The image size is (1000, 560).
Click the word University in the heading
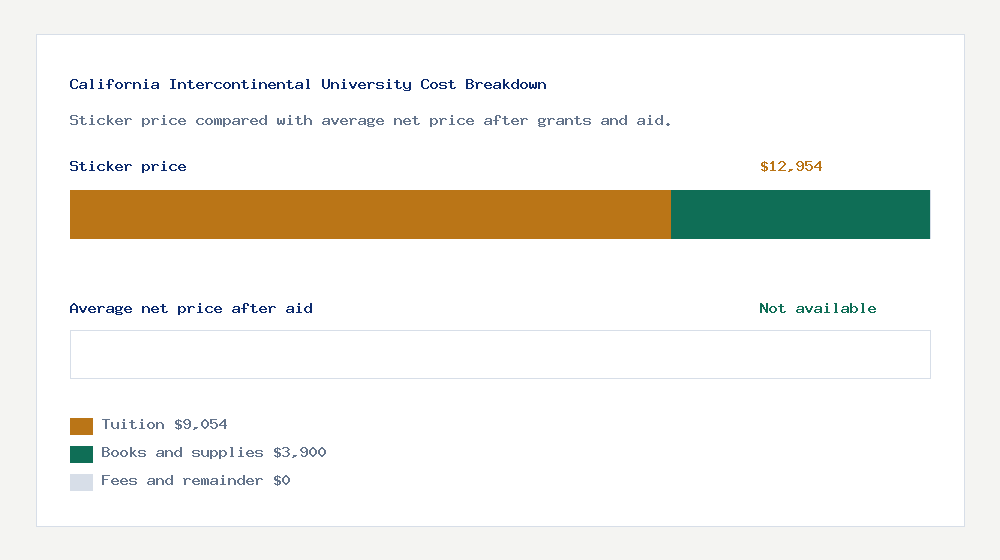pyautogui.click(x=367, y=84)
